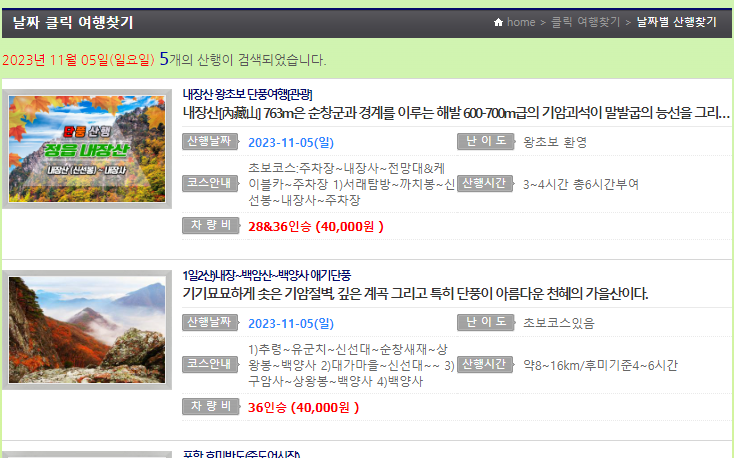Click 3~4시간 총6시간부여 duration text
This screenshot has width=734, height=458.
581,184
